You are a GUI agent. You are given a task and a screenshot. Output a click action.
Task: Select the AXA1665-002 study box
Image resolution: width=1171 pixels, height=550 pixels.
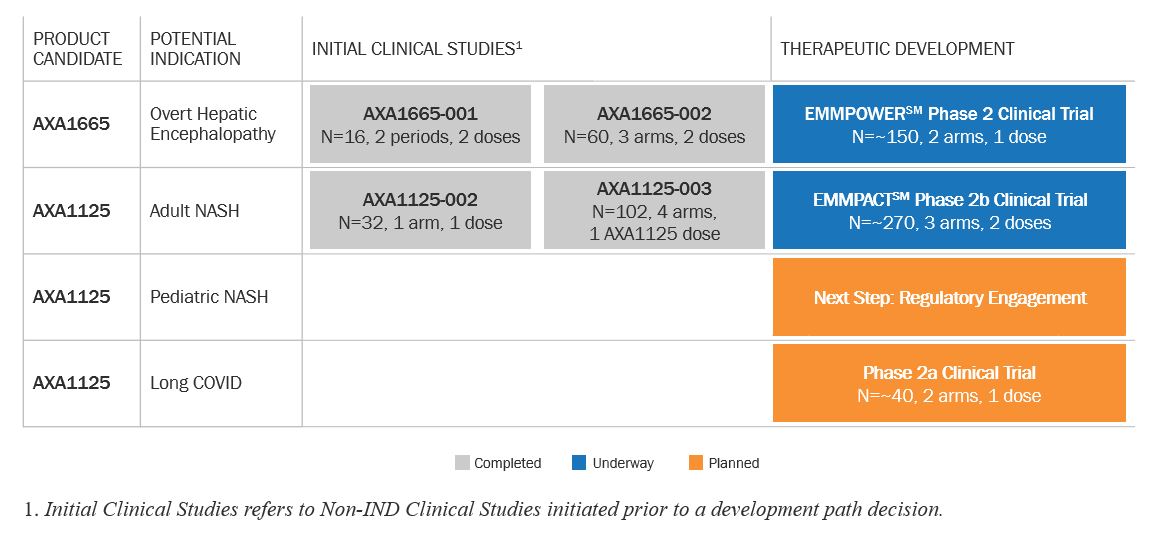click(654, 124)
